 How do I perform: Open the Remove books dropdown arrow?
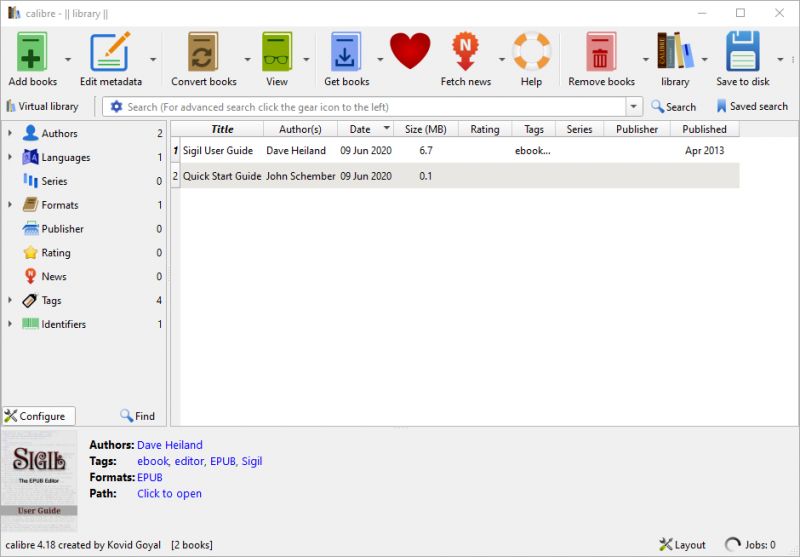pyautogui.click(x=645, y=60)
